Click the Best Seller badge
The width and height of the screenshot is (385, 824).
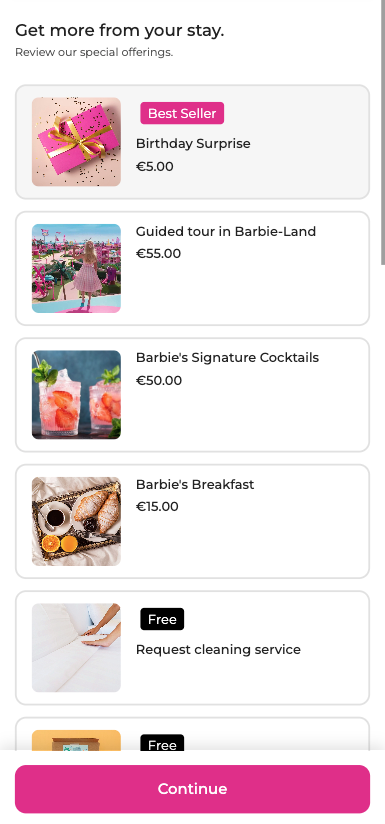(182, 113)
